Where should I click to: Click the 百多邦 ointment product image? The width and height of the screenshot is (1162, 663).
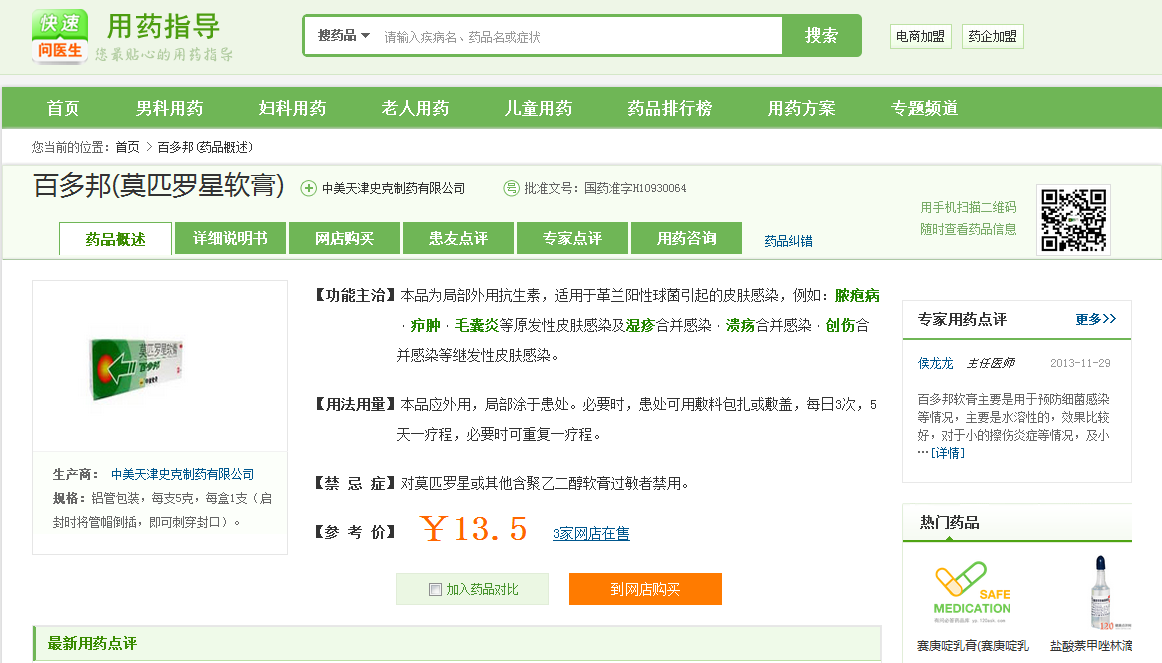click(x=136, y=368)
